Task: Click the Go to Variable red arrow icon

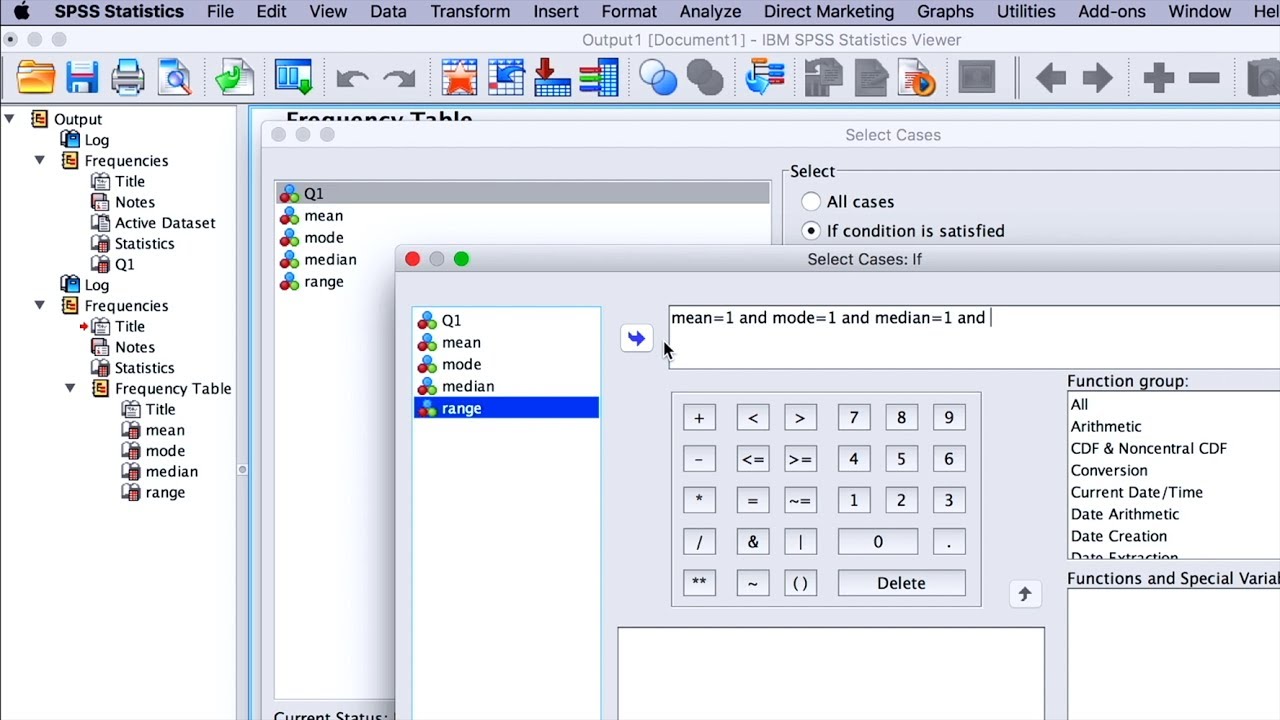Action: 552,78
